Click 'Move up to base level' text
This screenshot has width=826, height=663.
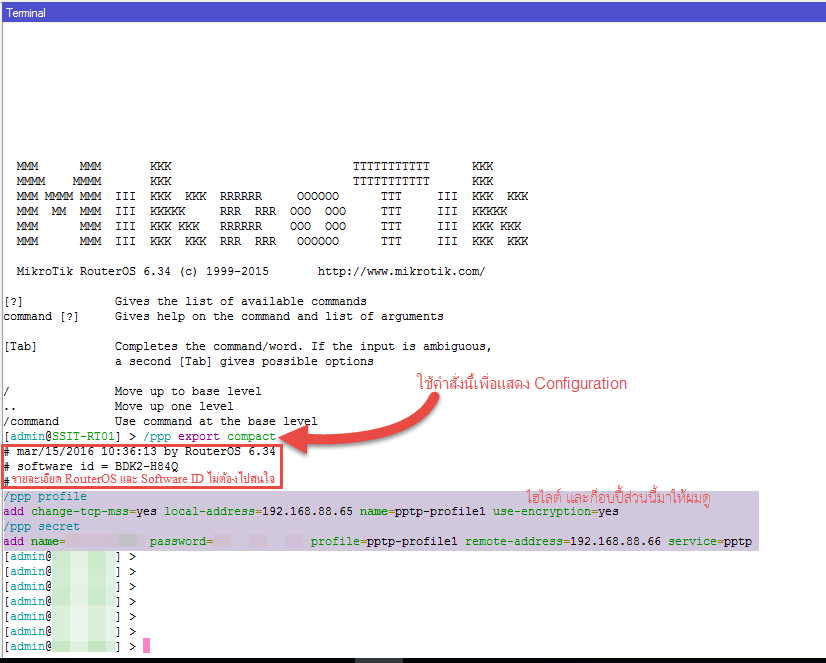tap(188, 391)
